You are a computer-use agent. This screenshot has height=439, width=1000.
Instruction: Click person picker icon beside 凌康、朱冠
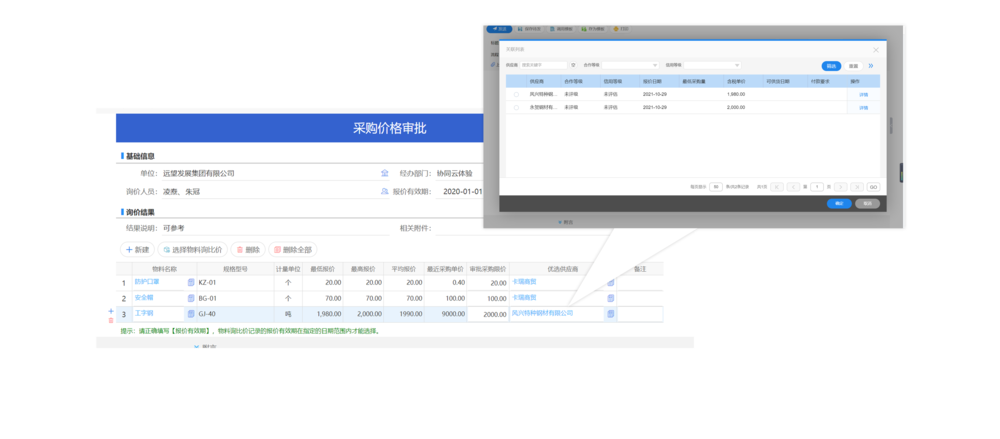[x=385, y=191]
